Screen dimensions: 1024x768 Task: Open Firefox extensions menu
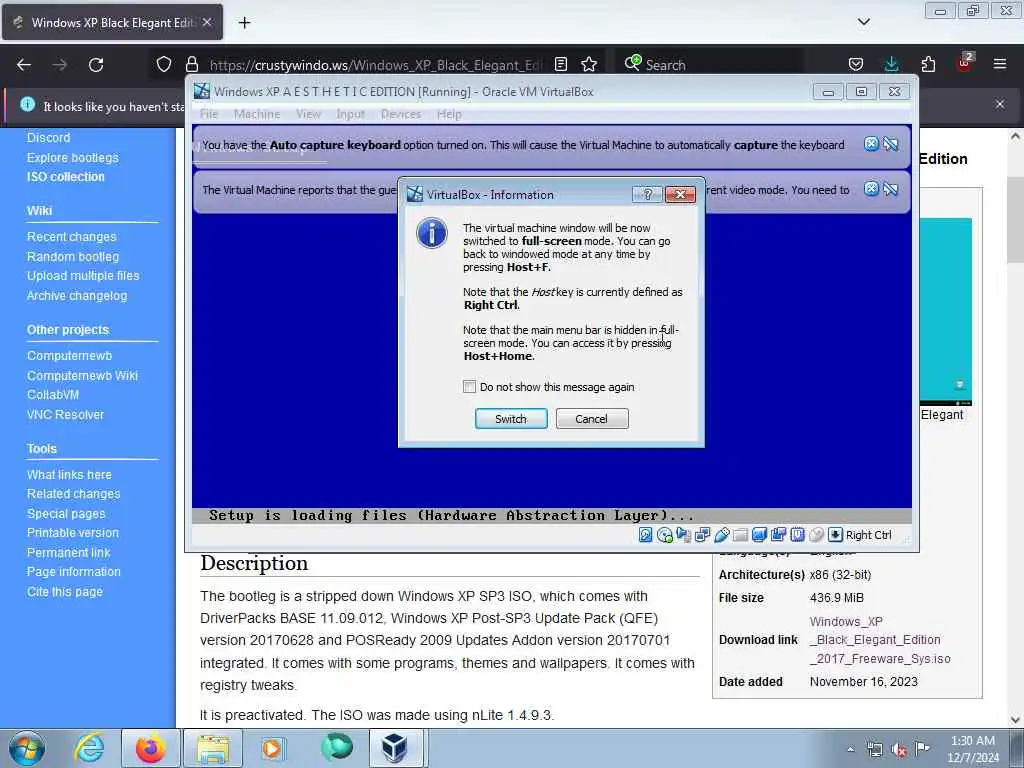[x=928, y=64]
